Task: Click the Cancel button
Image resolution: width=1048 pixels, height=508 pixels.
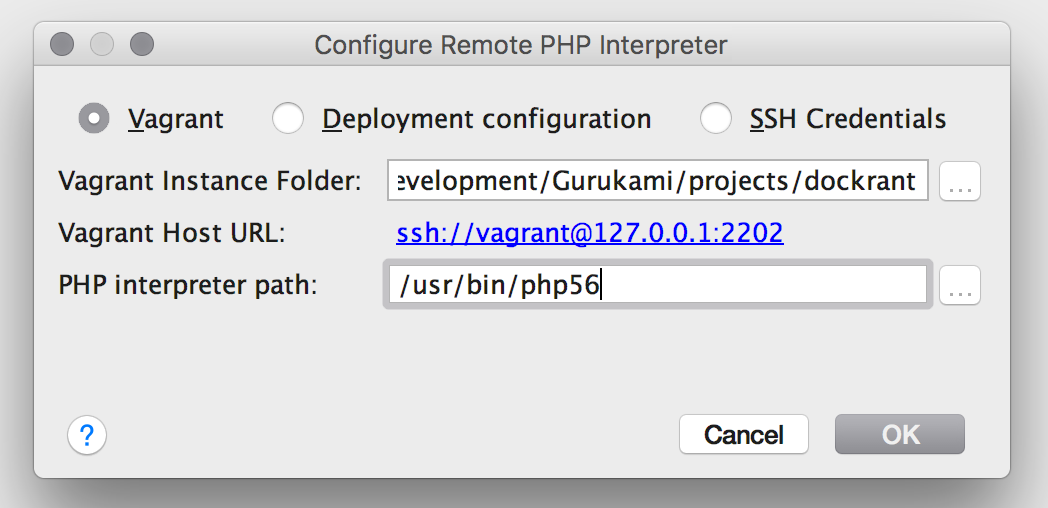Action: pos(743,435)
